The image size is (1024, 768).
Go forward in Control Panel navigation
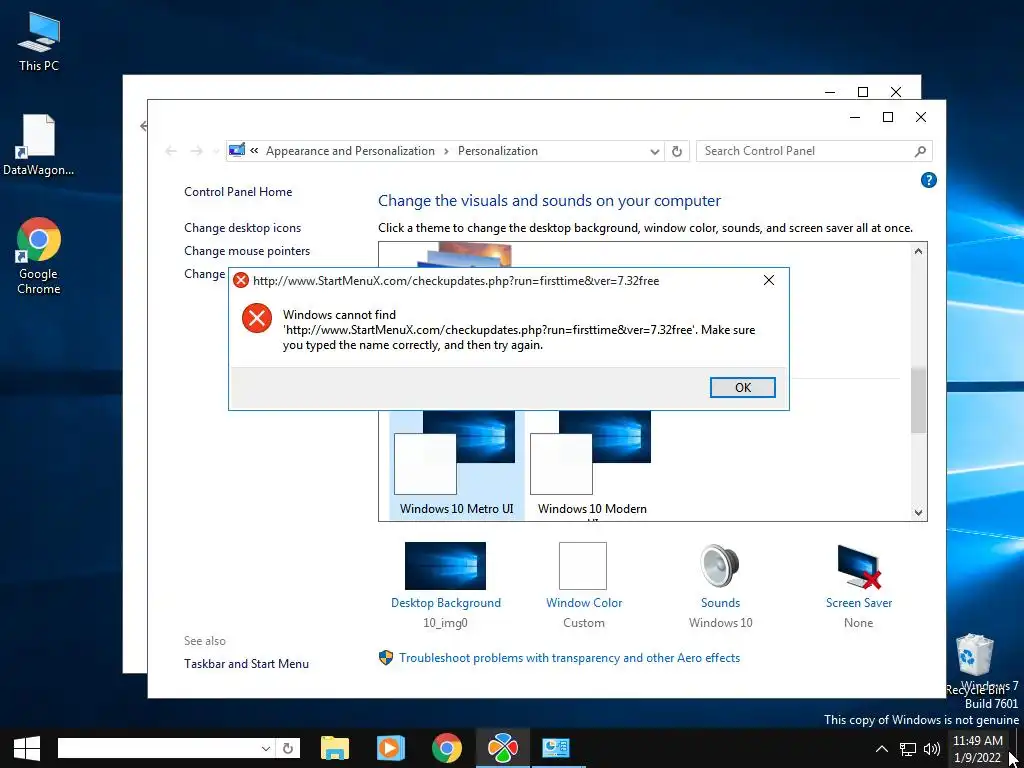click(x=196, y=151)
